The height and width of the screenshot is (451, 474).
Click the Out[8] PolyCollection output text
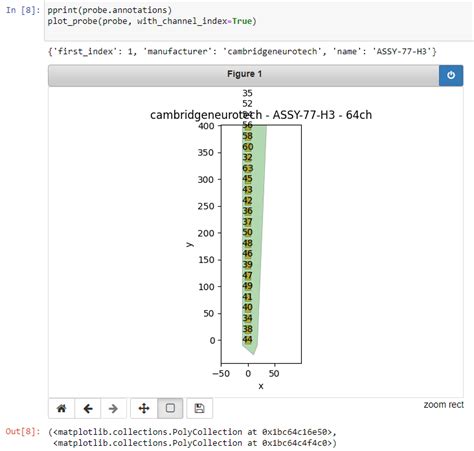point(193,437)
